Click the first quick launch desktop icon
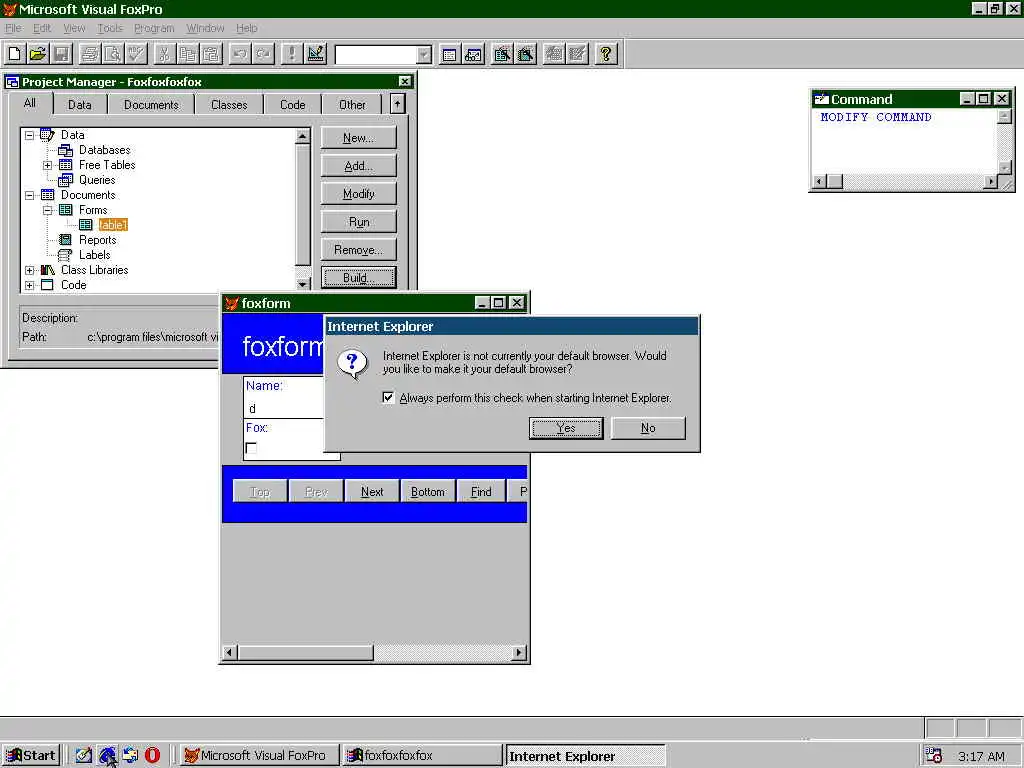 (84, 755)
